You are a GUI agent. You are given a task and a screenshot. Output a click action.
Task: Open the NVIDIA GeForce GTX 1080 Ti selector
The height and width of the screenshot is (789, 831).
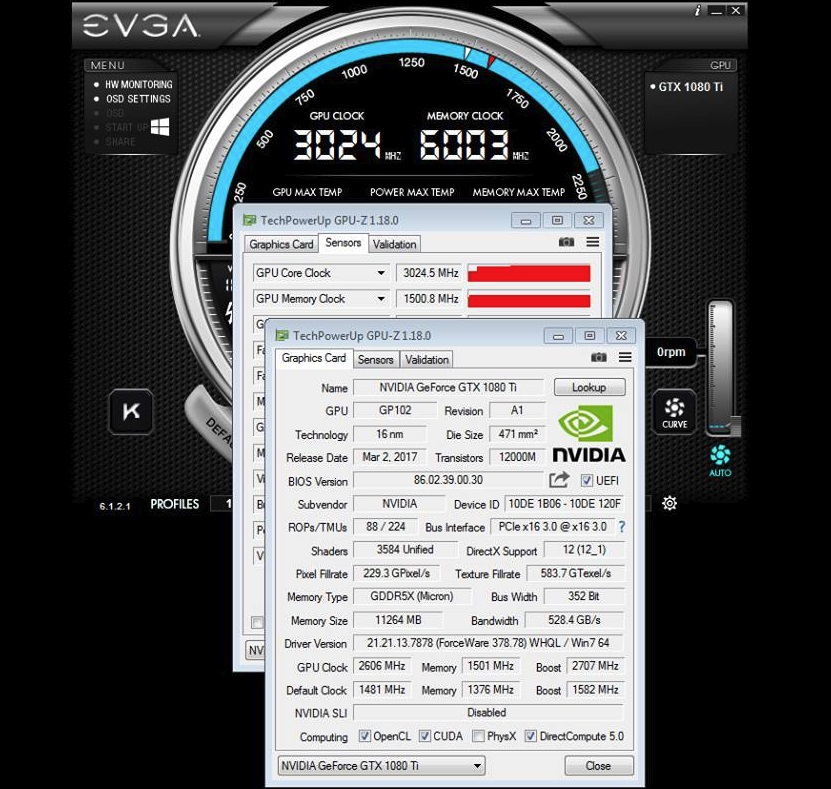[380, 766]
